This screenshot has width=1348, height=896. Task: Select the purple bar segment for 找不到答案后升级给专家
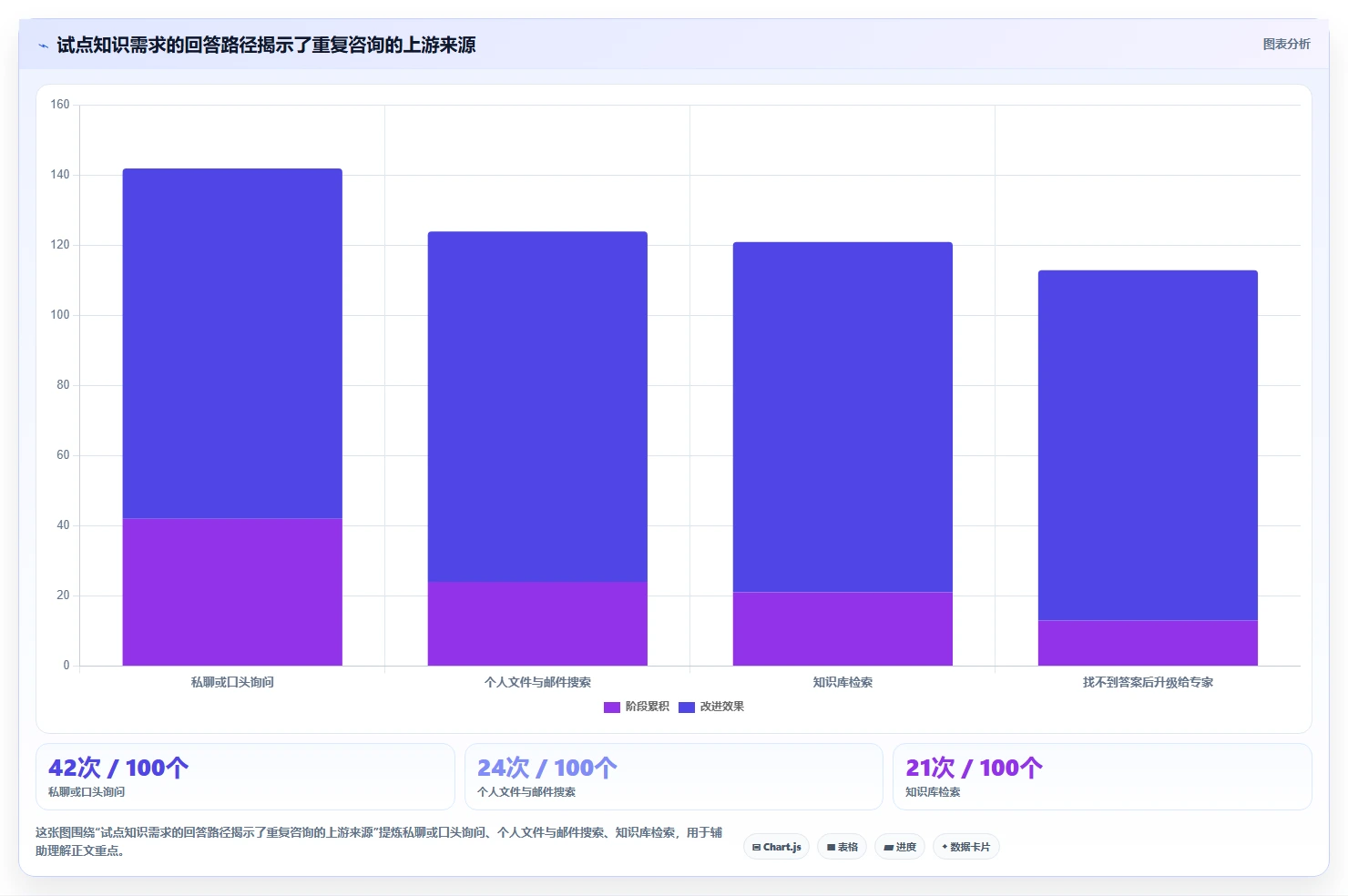click(x=1148, y=643)
